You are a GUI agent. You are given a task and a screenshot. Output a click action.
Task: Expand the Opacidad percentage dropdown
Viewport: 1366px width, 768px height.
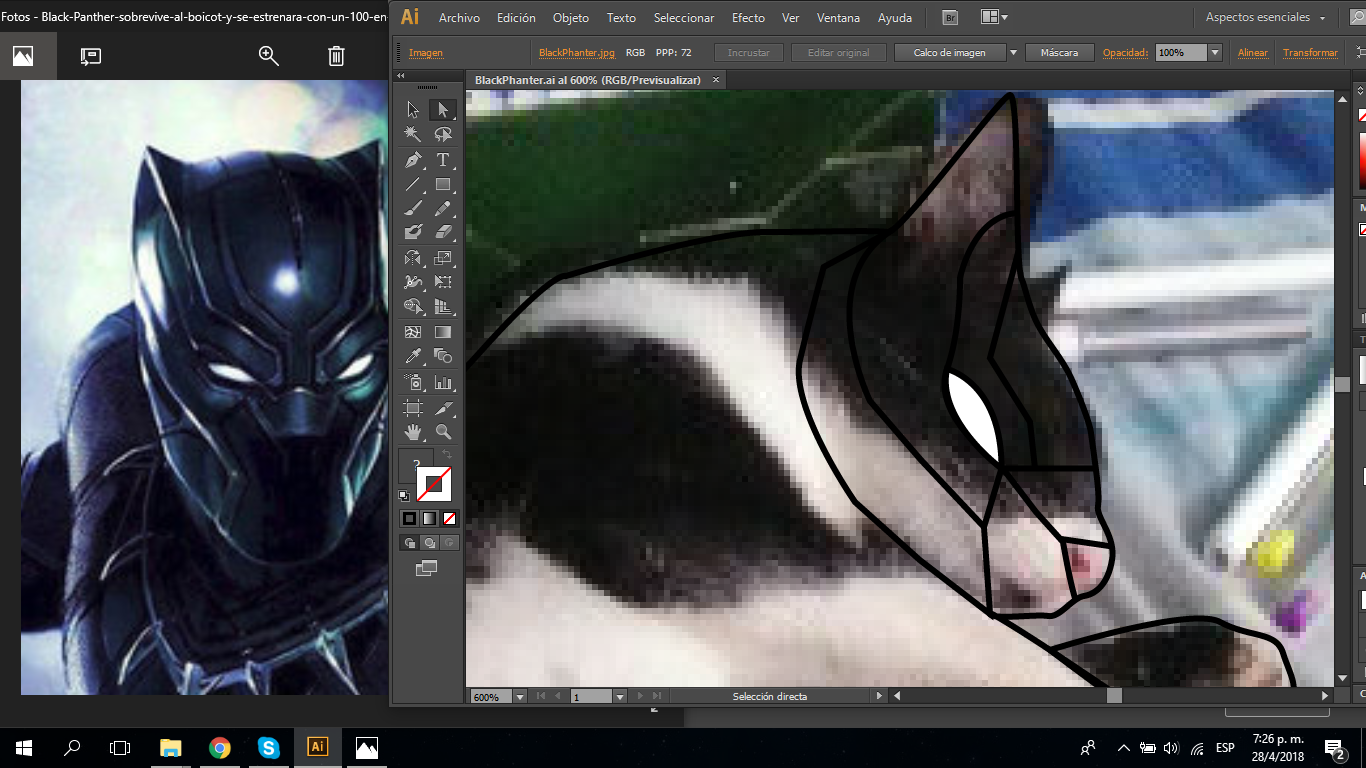coord(1215,53)
